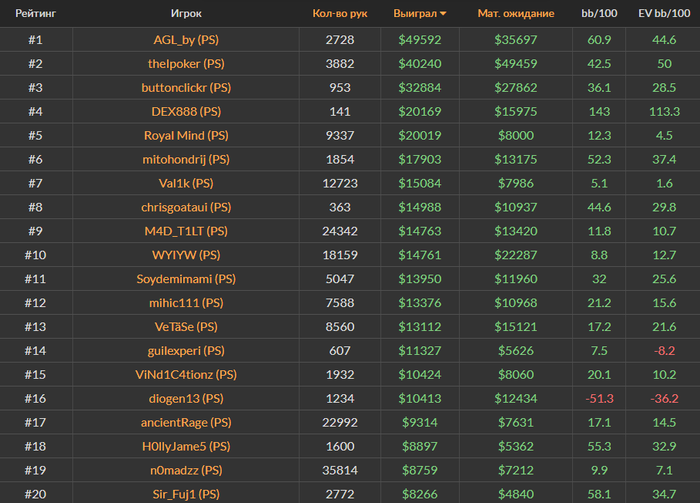Click the Кол-во рук column header
This screenshot has height=503, width=700.
point(339,14)
